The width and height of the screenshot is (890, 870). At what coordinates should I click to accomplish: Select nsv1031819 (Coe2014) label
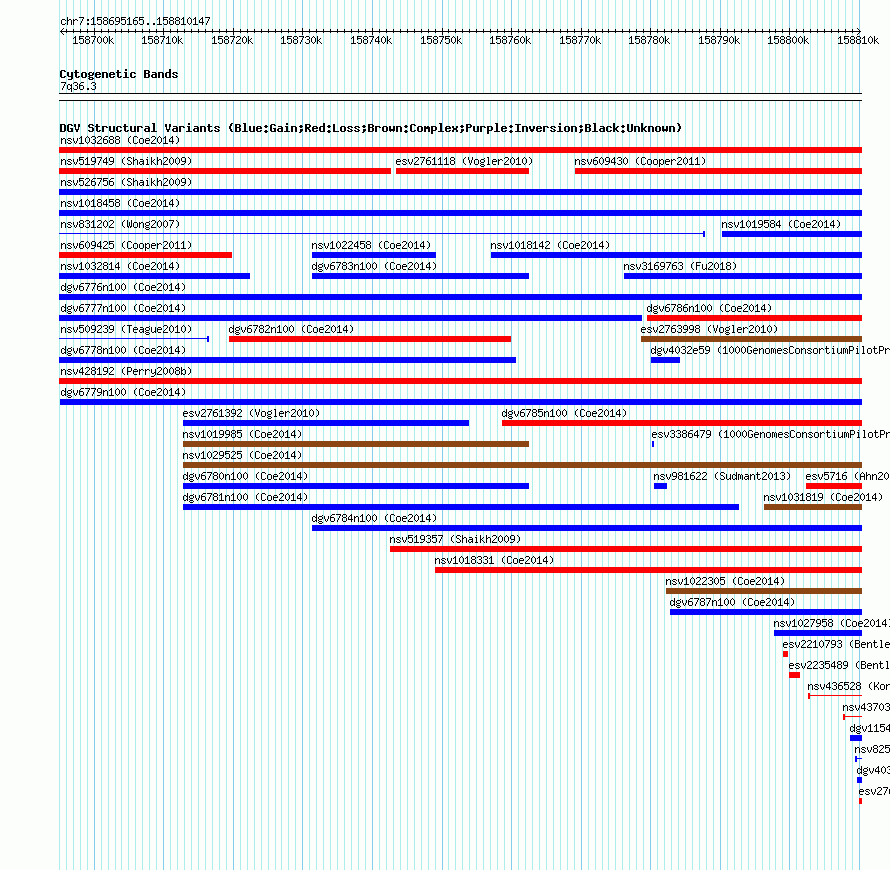823,497
